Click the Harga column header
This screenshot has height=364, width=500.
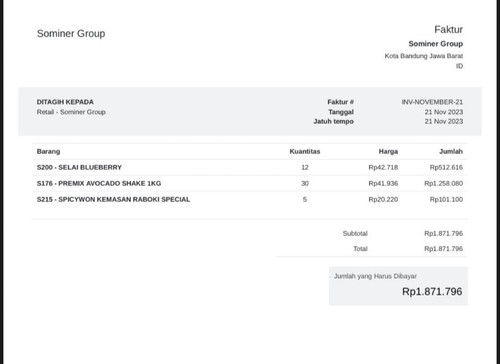pyautogui.click(x=388, y=151)
